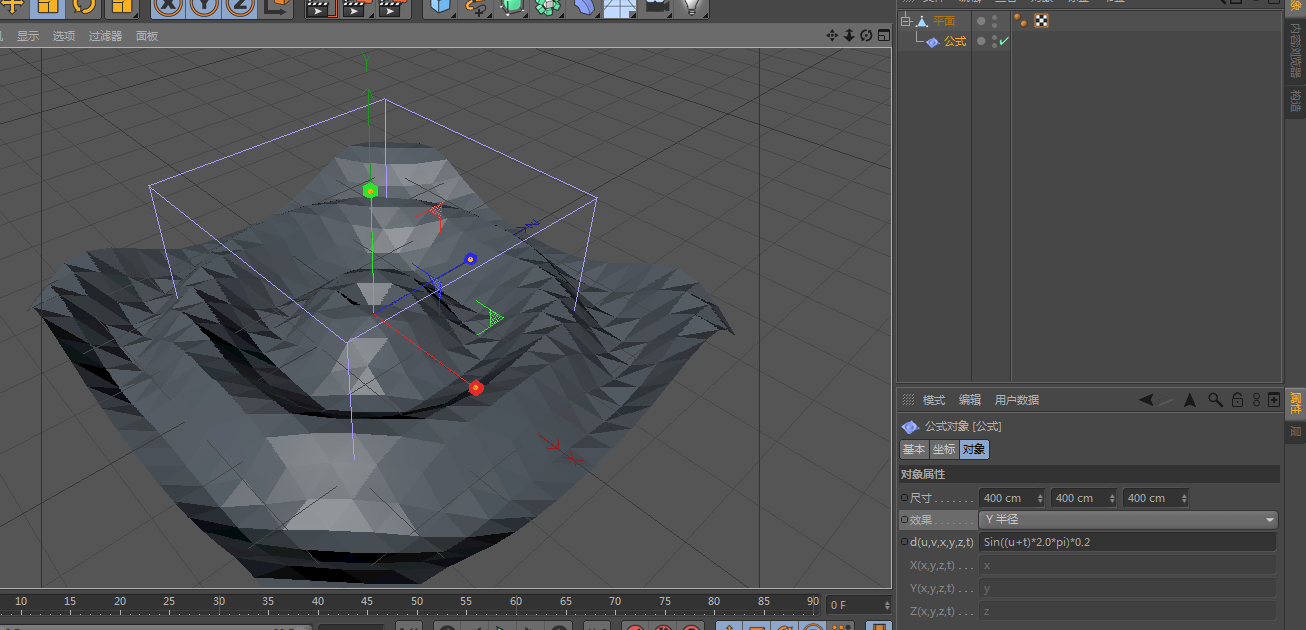Toggle the X-axis lock button
1306x630 pixels.
170,7
